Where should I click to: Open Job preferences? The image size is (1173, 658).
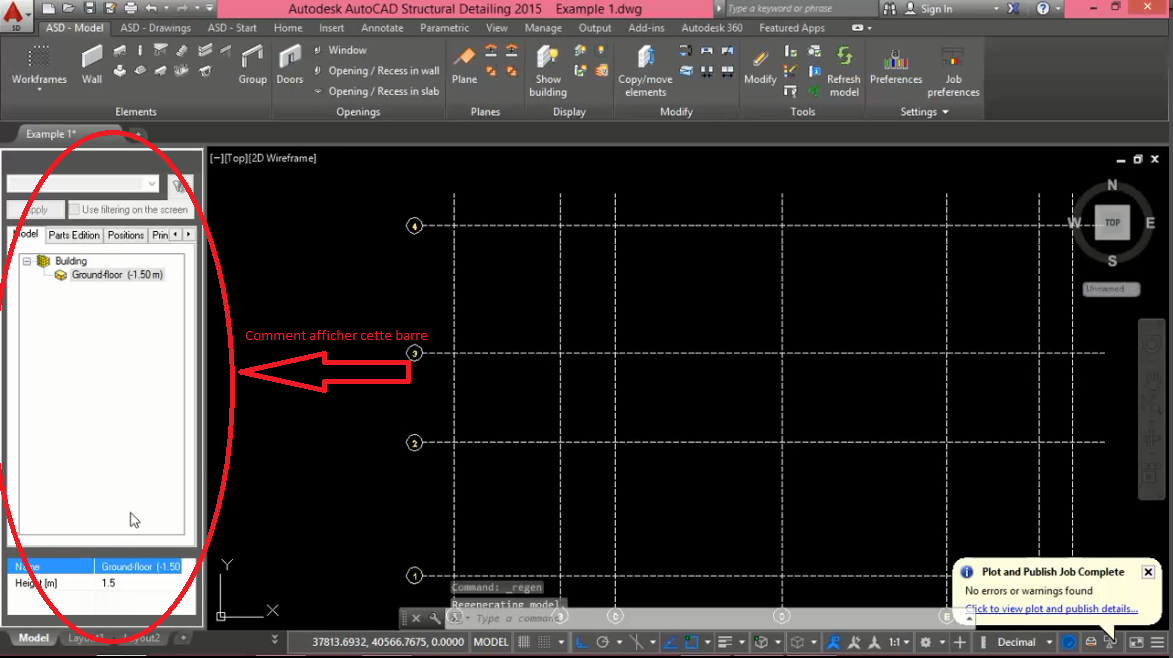pyautogui.click(x=953, y=70)
